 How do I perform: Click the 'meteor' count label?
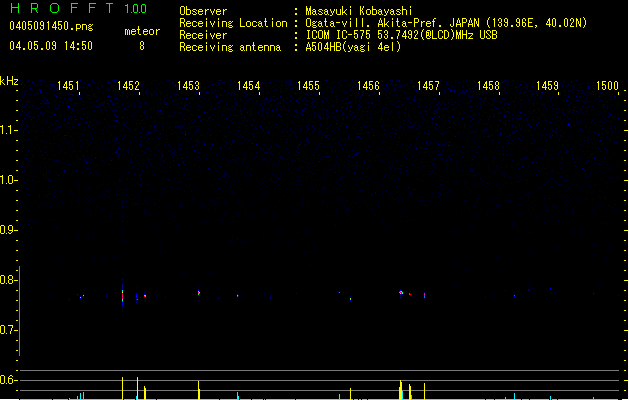click(142, 31)
